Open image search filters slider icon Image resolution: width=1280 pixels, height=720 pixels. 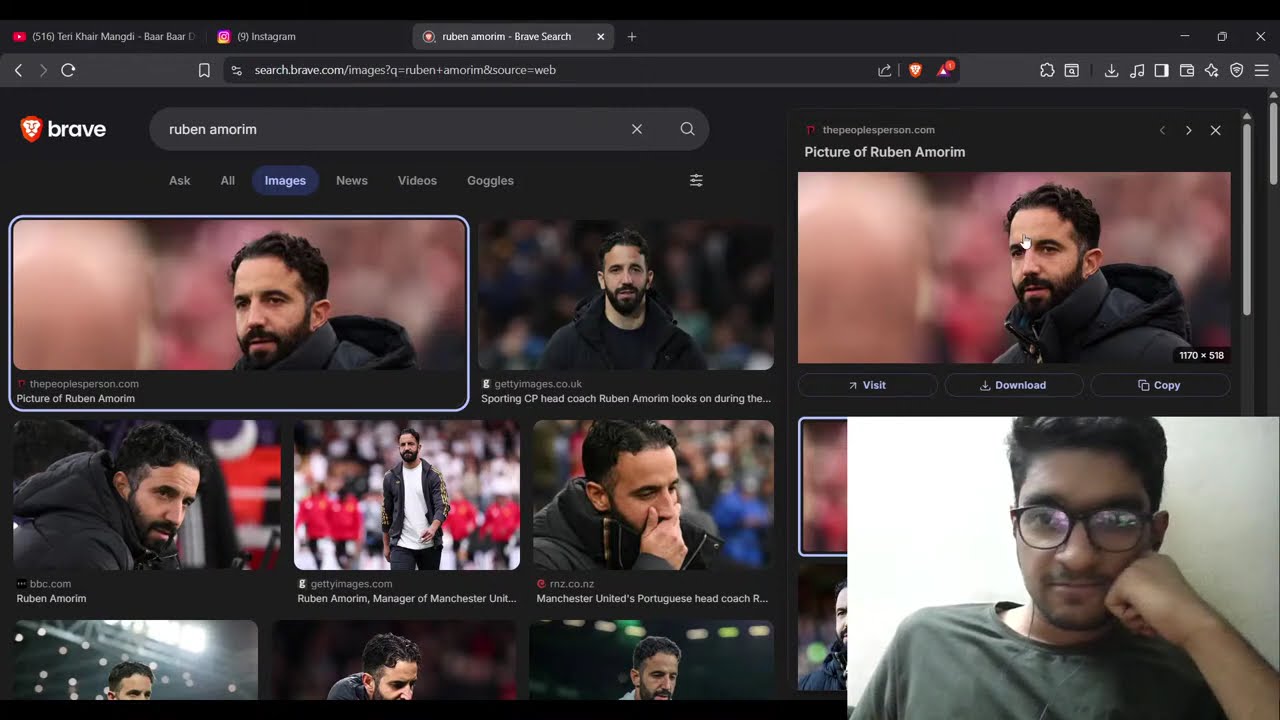696,181
